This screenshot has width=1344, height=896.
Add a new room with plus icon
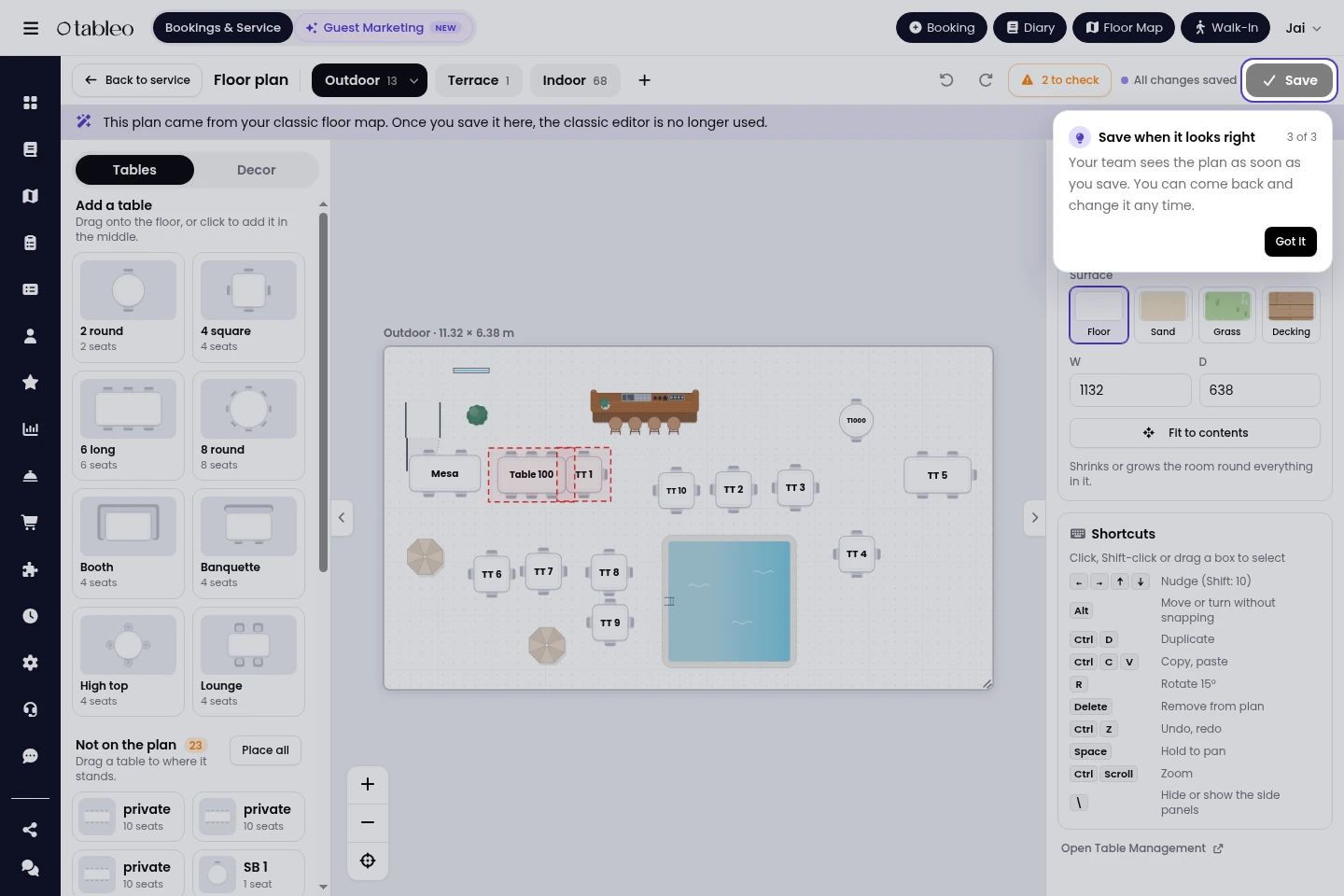644,80
